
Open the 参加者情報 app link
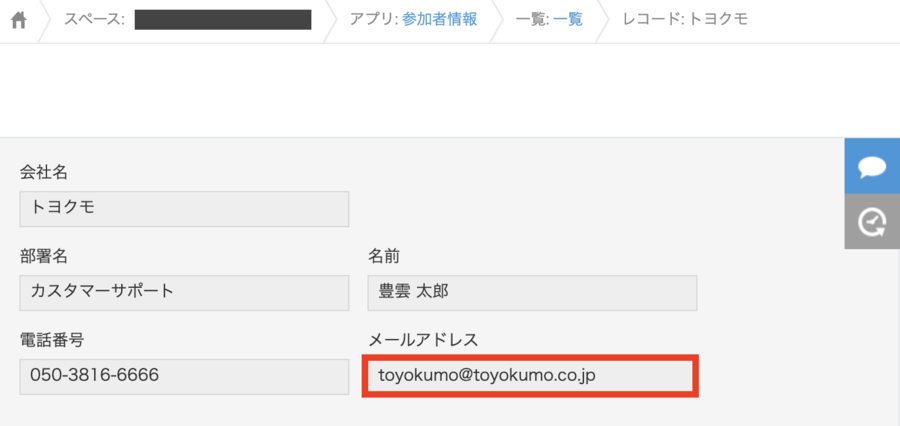[x=440, y=20]
